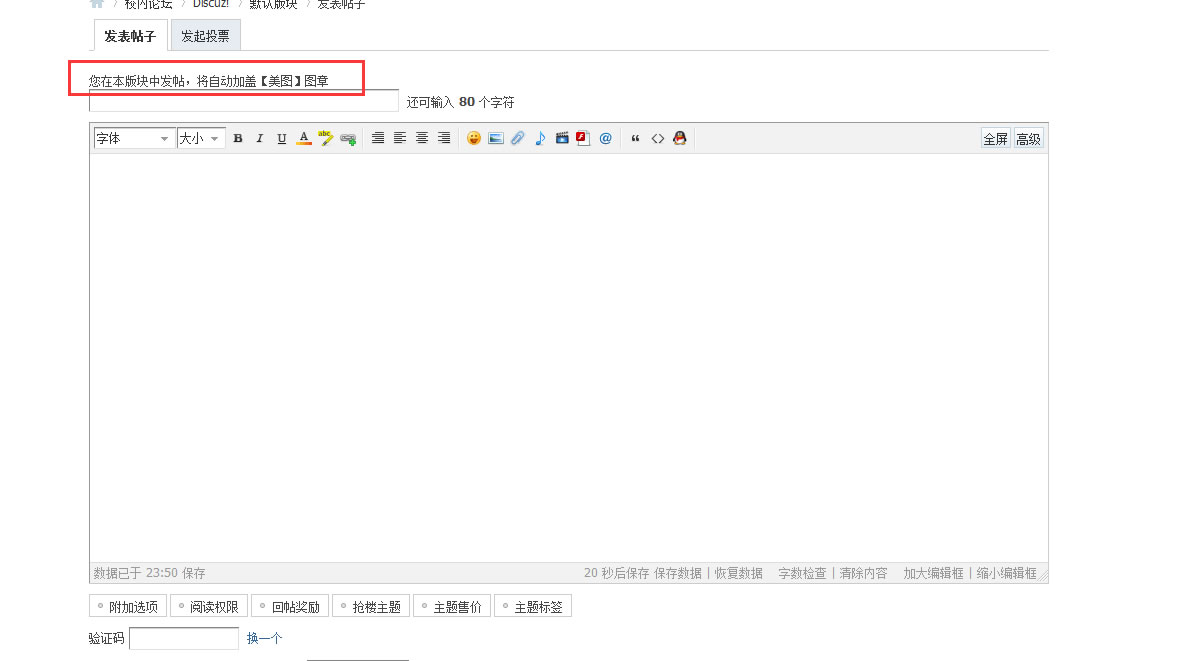Expand the 主题标签 section
The height and width of the screenshot is (661, 1201).
pos(533,607)
